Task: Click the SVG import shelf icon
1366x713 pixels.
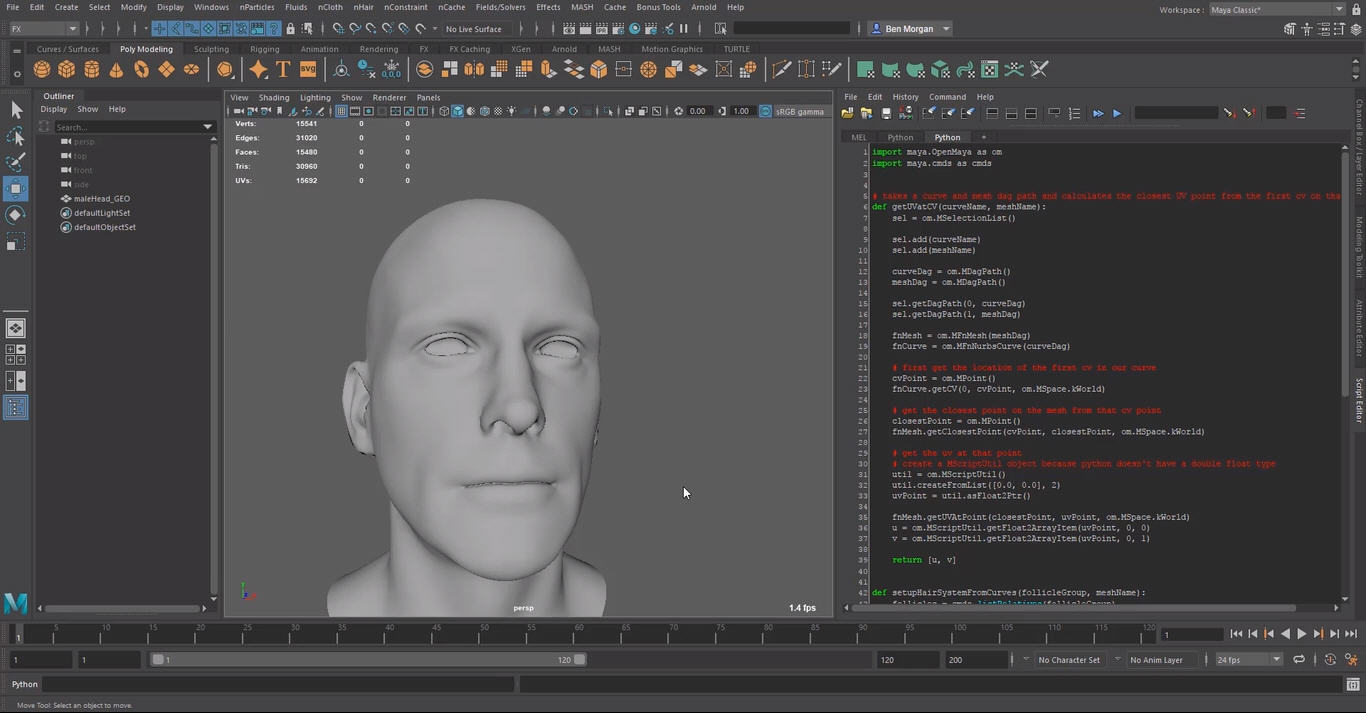Action: pos(308,69)
